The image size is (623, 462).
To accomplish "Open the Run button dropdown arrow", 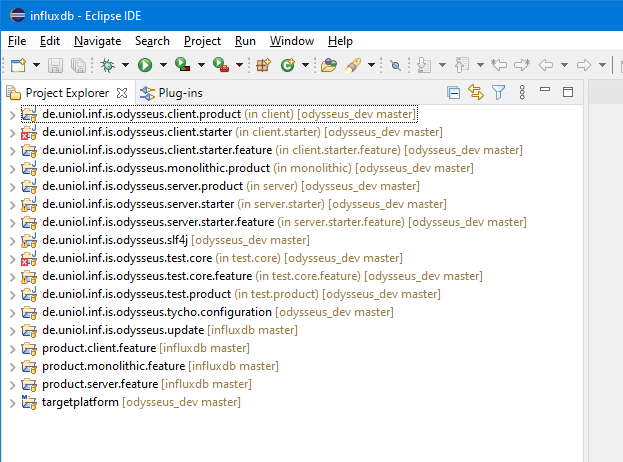I will pos(163,66).
